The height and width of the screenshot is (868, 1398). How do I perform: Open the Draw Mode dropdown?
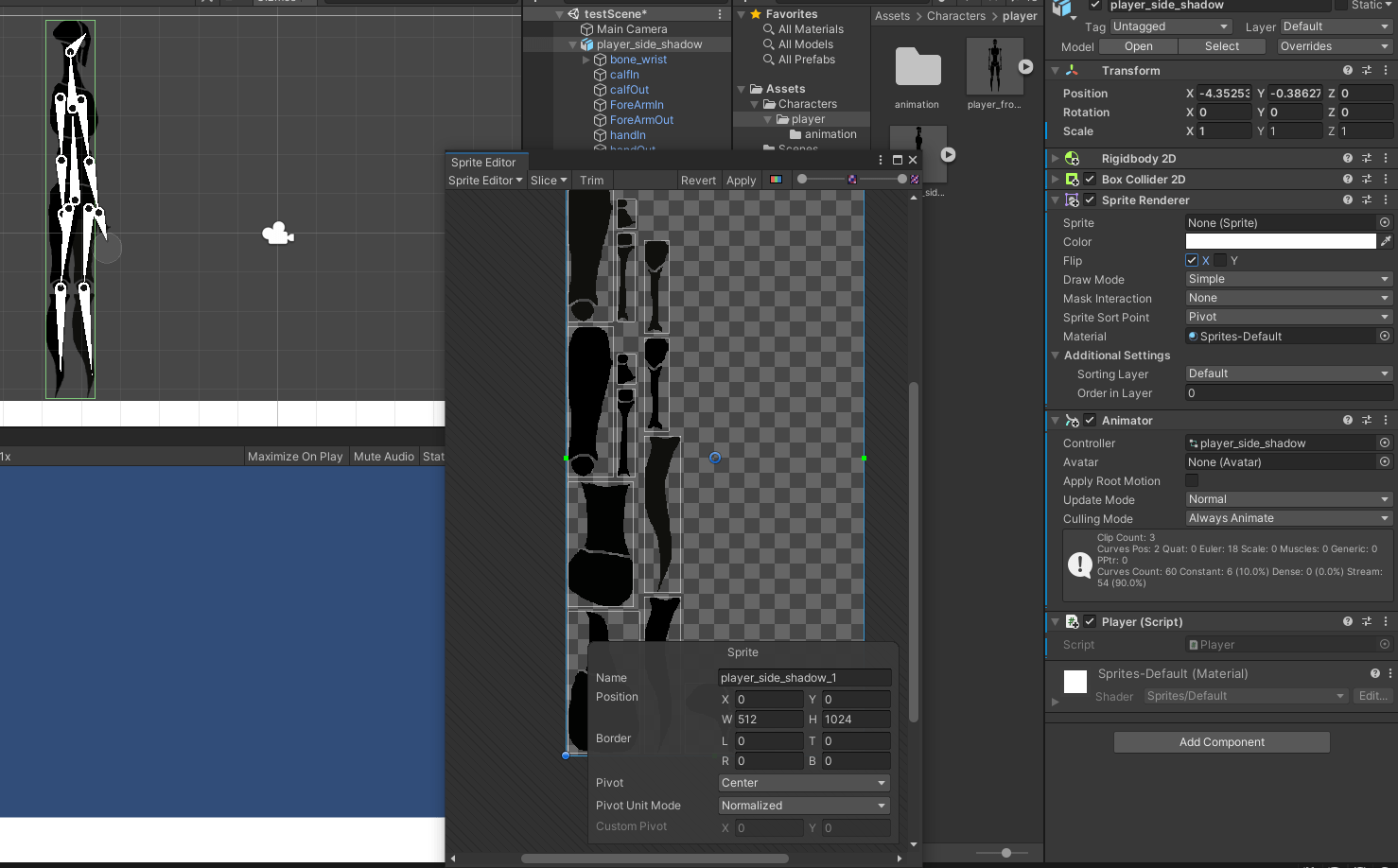tap(1288, 280)
